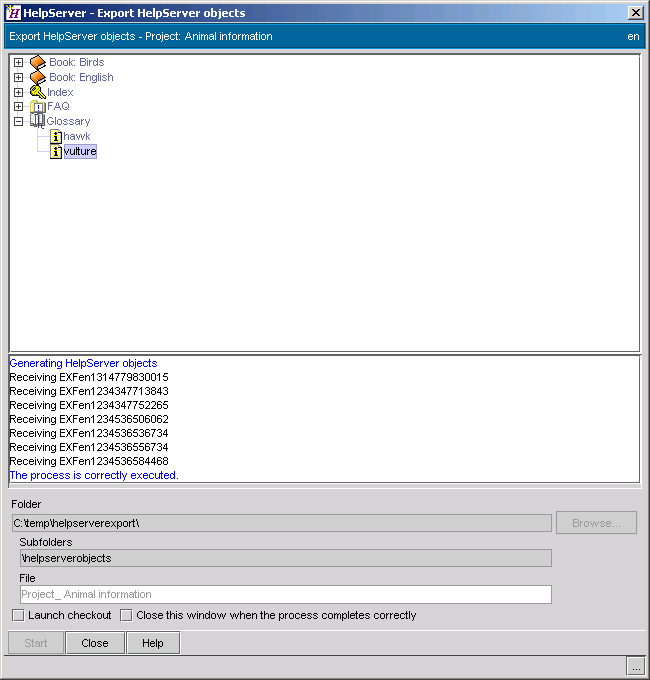Click the vulture glossary entry icon

[56, 151]
